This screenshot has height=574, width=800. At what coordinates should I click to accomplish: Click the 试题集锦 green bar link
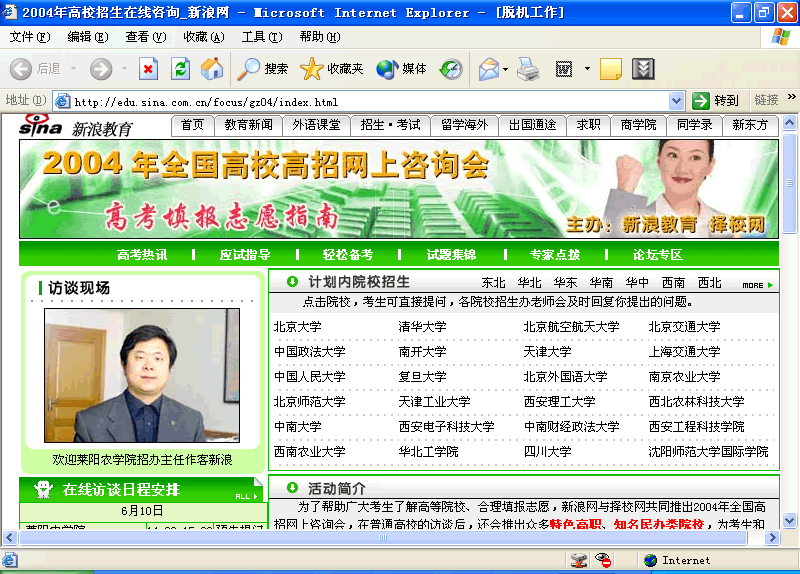click(x=452, y=254)
